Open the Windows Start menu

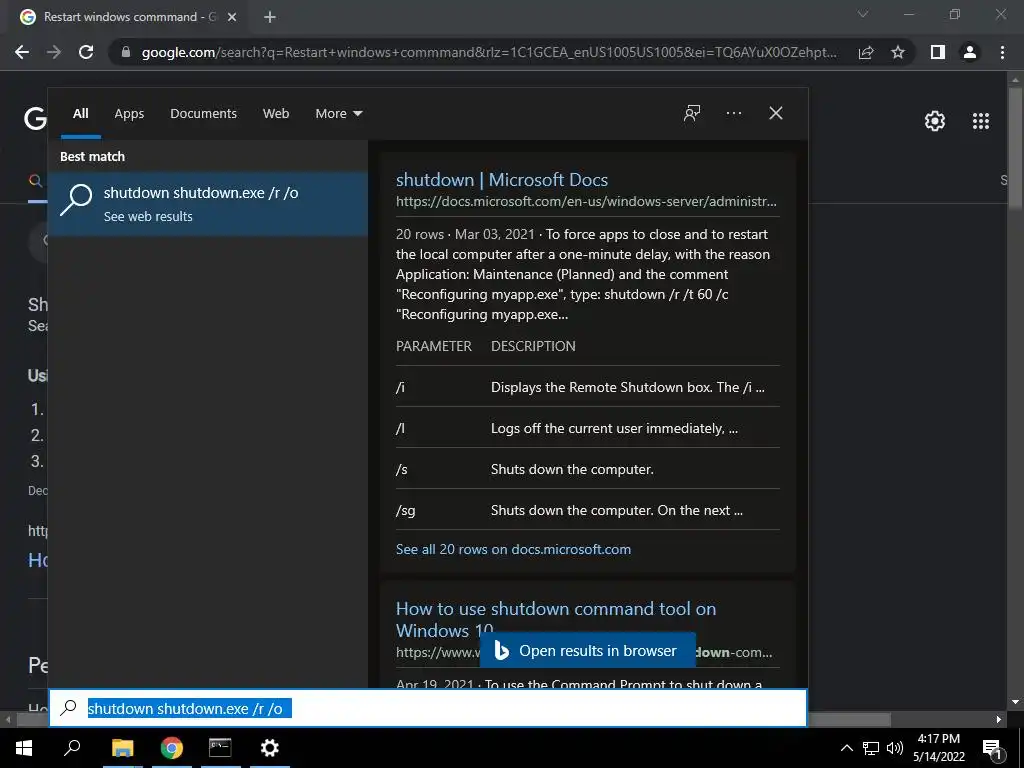click(x=24, y=748)
